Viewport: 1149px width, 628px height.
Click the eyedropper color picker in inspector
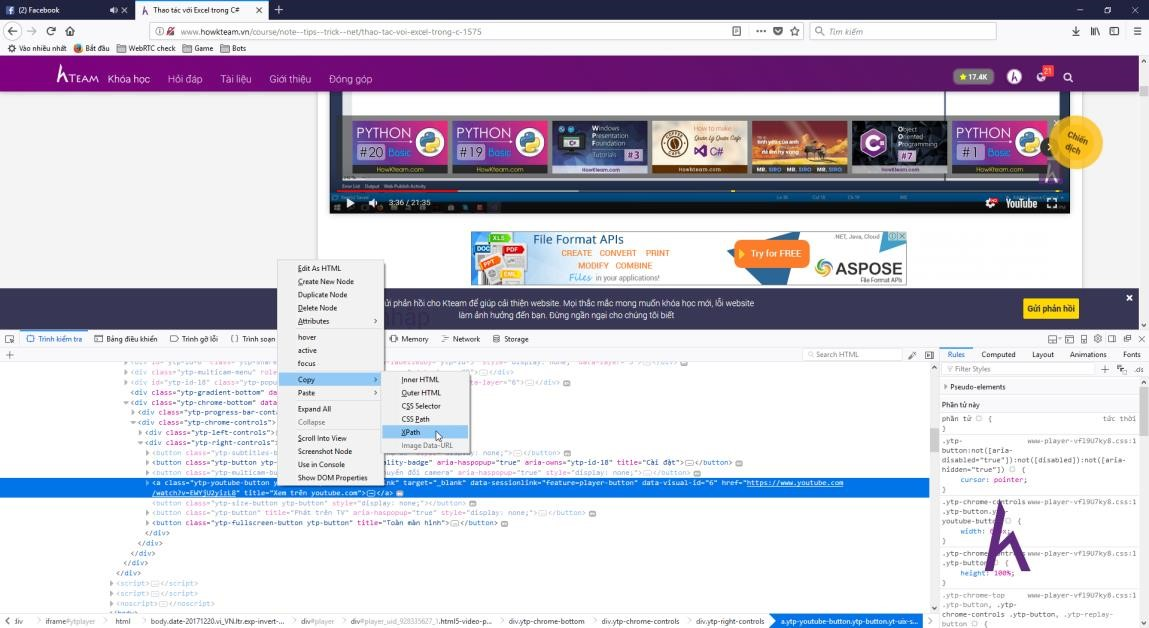pos(912,355)
